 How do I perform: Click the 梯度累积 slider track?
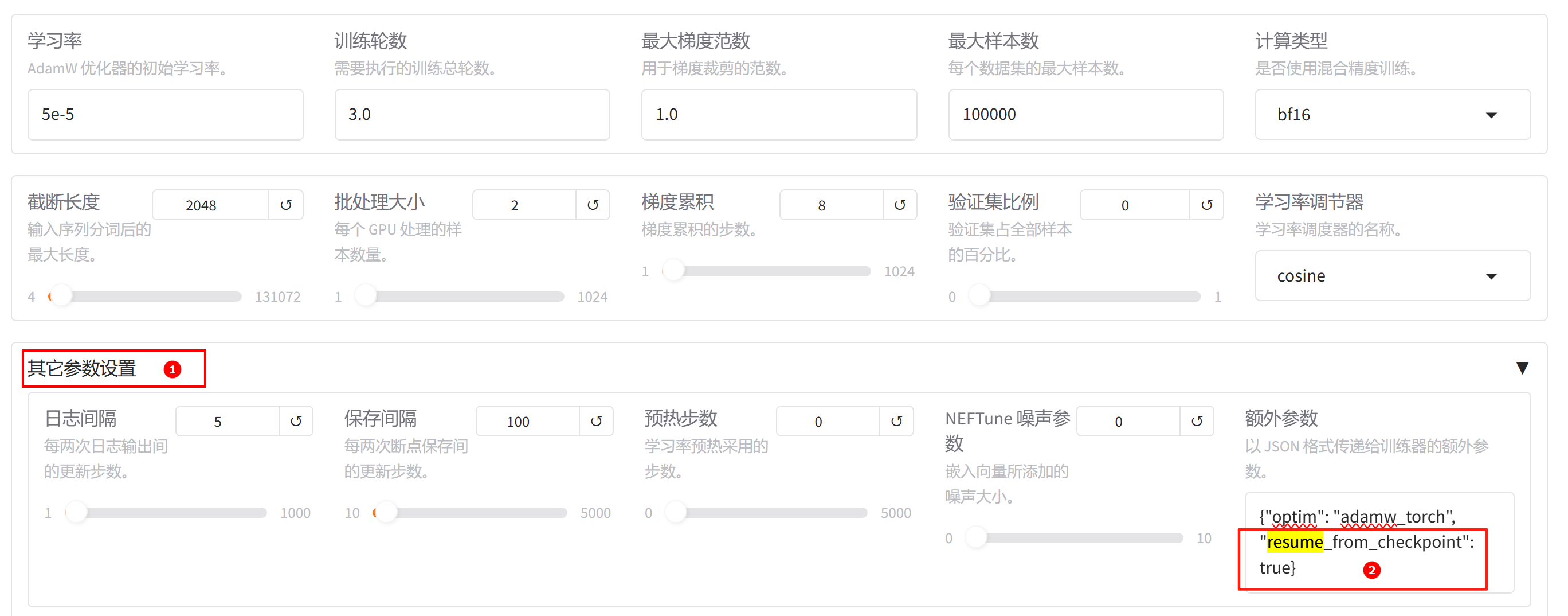click(773, 271)
